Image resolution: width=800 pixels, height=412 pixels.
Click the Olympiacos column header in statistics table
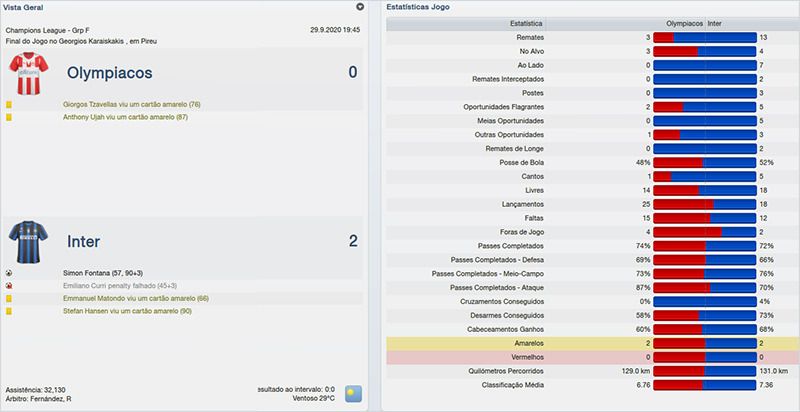(x=683, y=21)
